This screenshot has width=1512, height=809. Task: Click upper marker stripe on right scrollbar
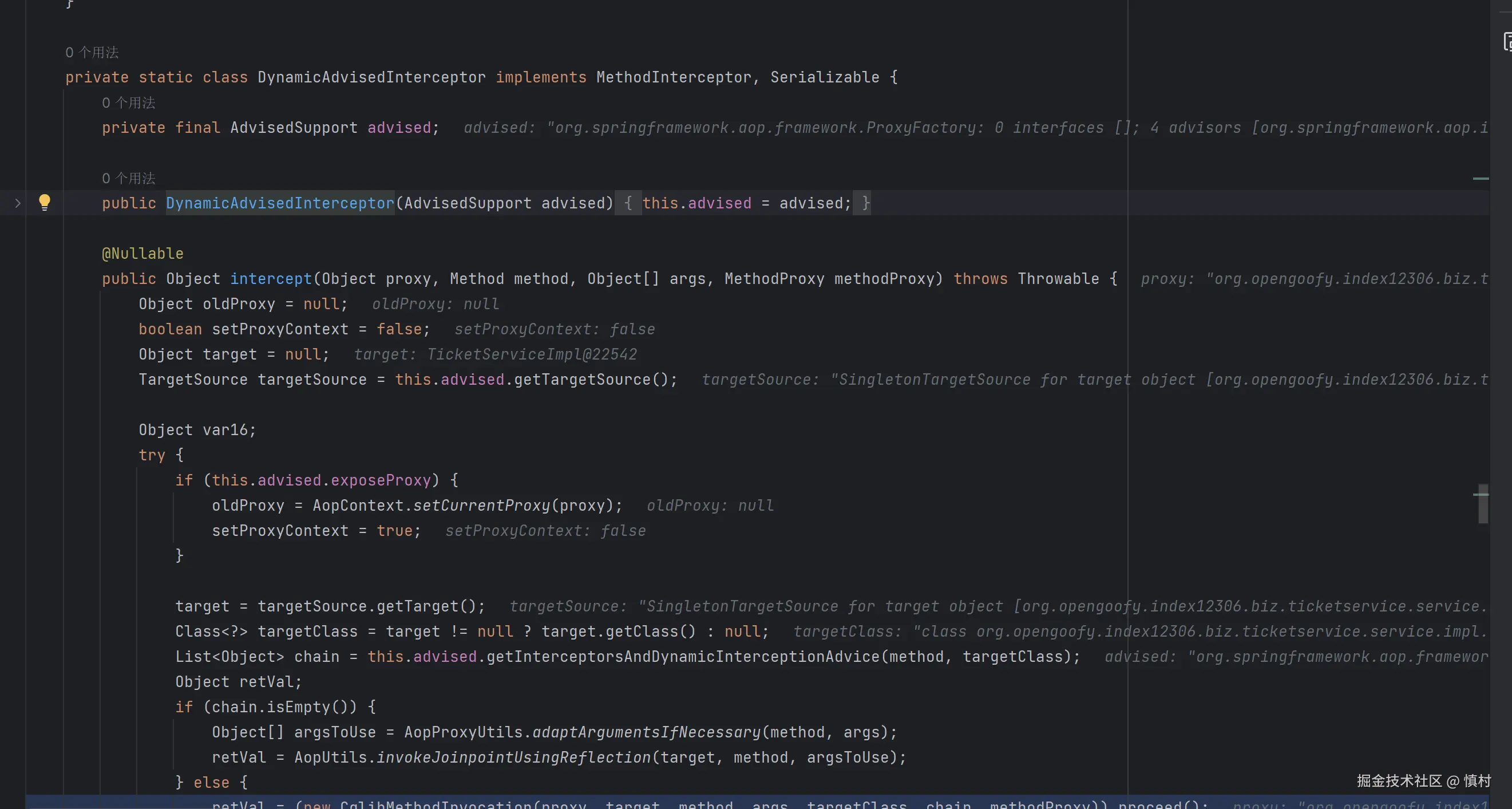(x=1481, y=178)
